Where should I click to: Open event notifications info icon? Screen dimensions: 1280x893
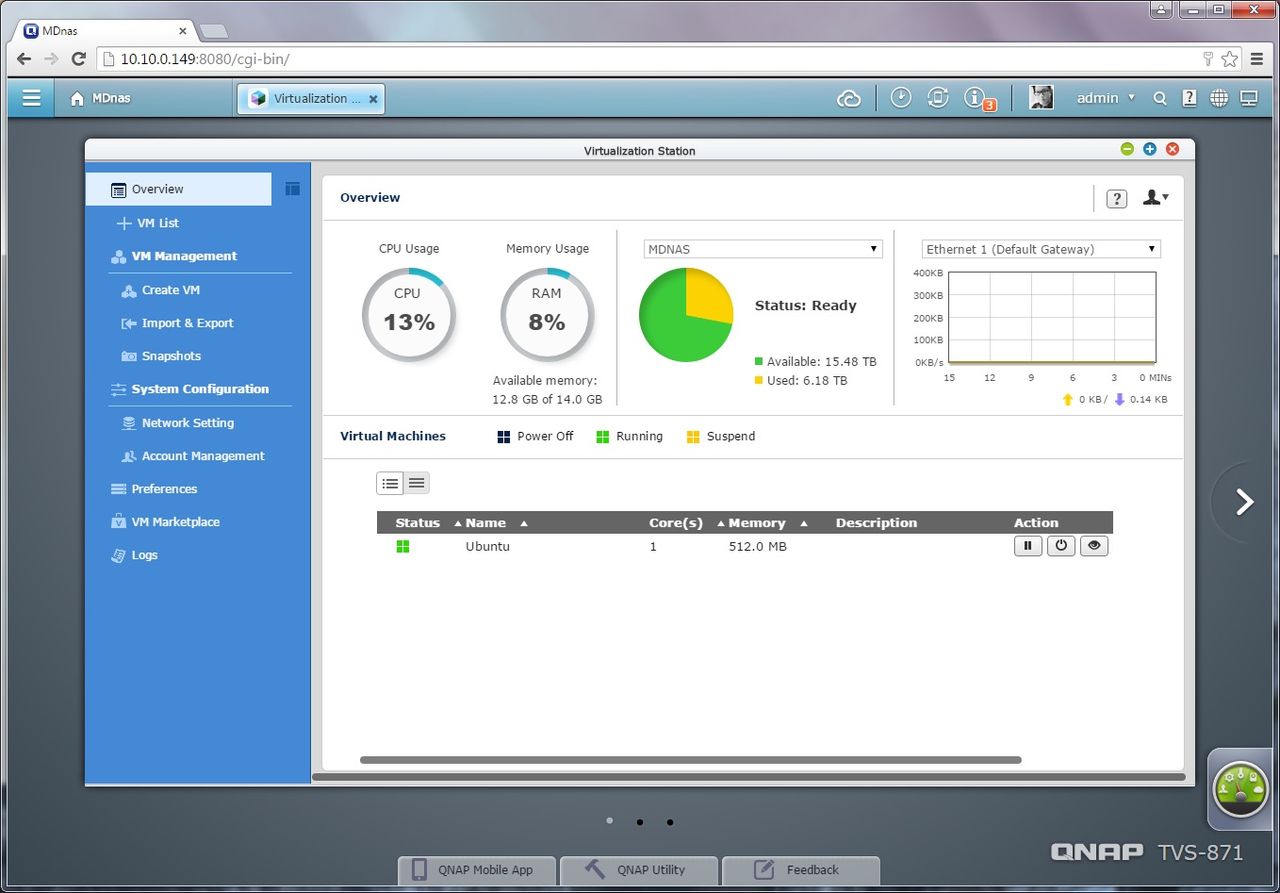(x=976, y=98)
